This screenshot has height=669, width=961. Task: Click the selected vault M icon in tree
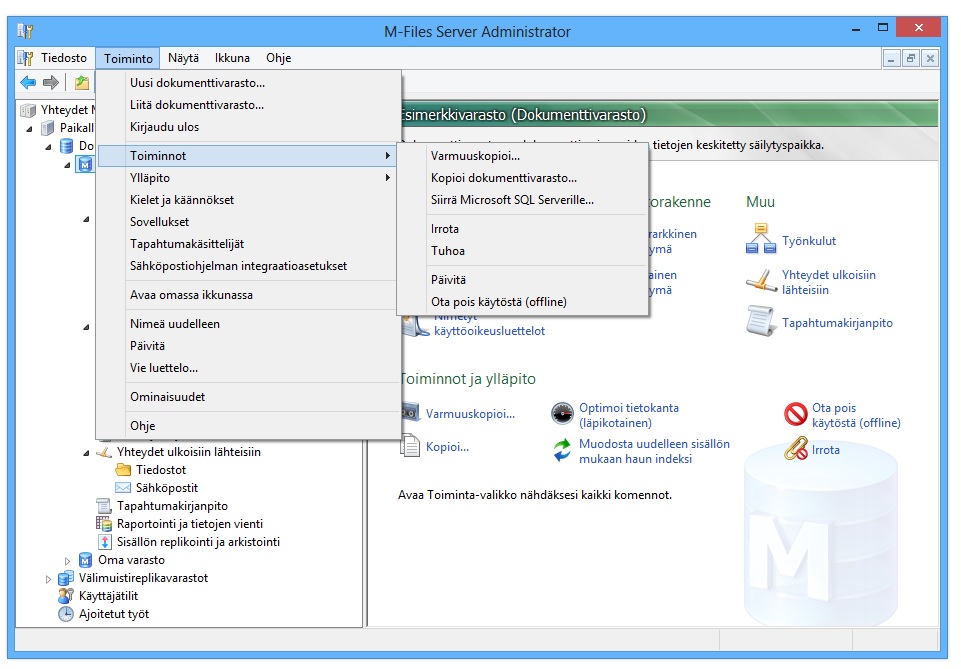coord(85,164)
